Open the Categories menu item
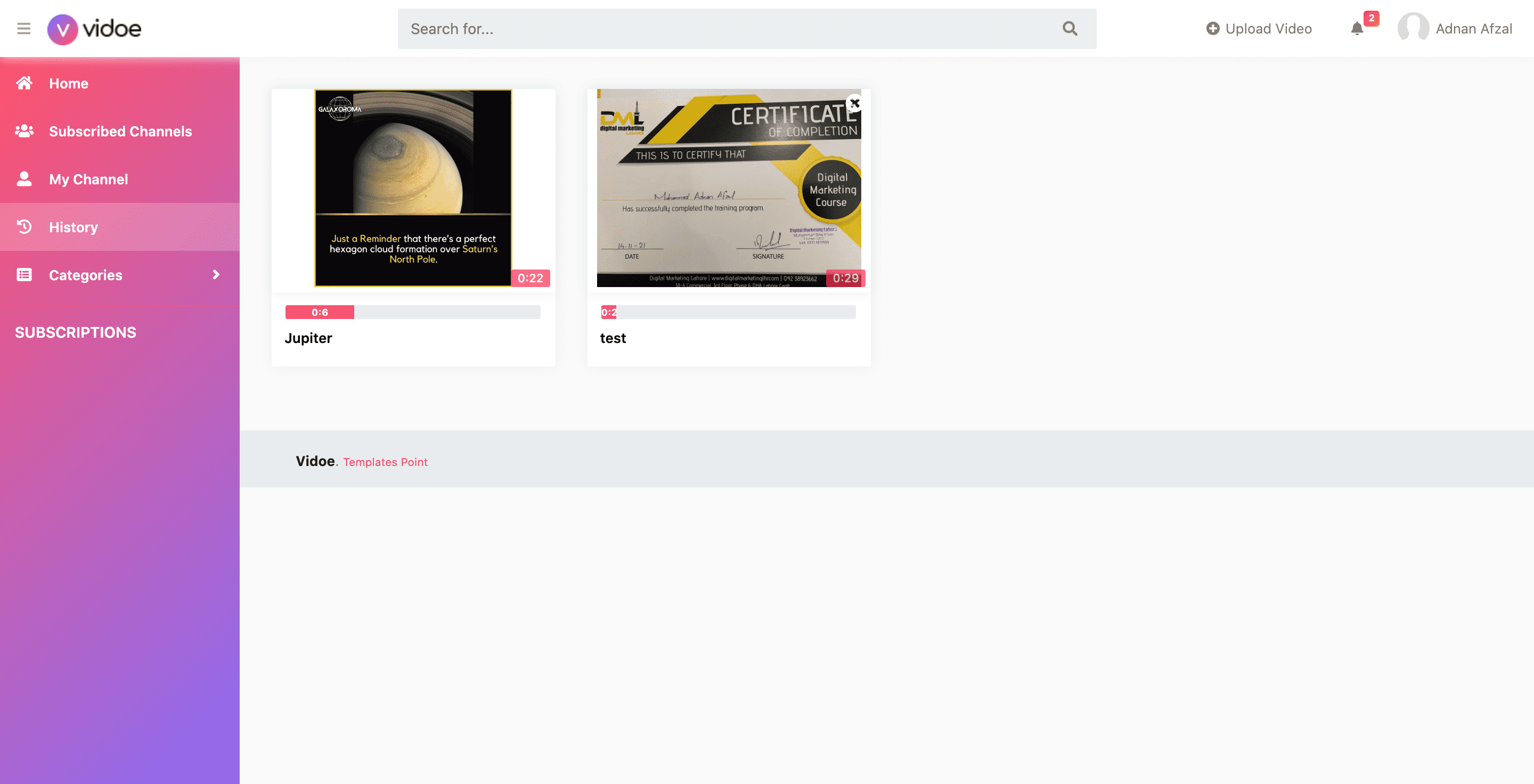Viewport: 1534px width, 784px height. tap(120, 275)
